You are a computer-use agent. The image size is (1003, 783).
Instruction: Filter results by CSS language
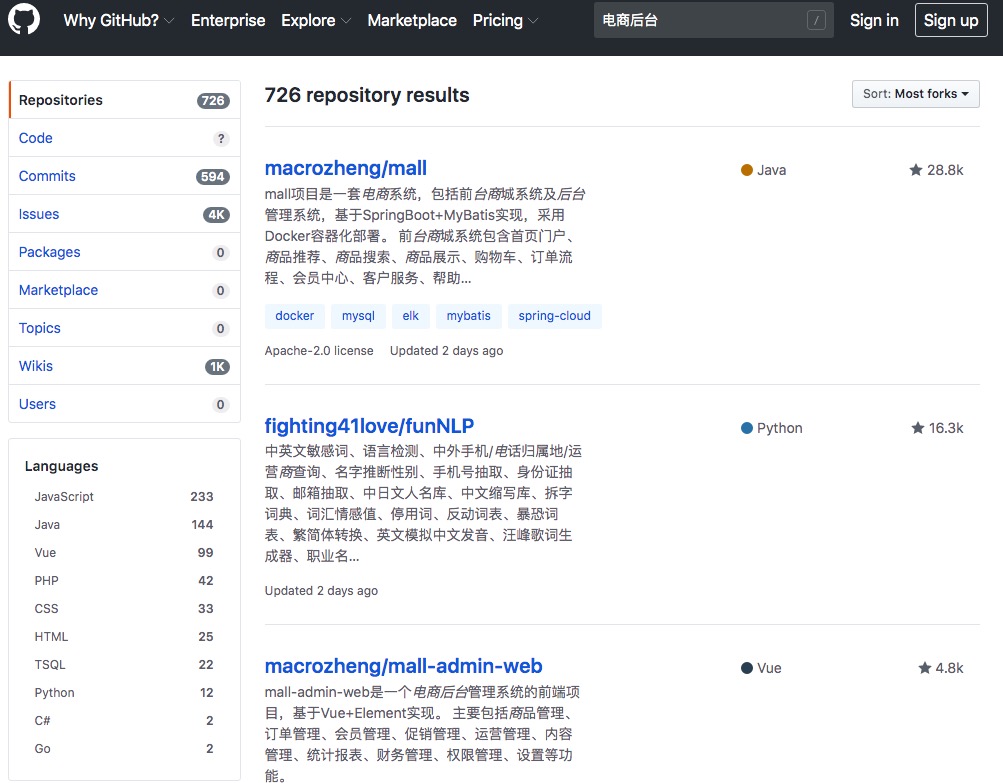(124, 608)
